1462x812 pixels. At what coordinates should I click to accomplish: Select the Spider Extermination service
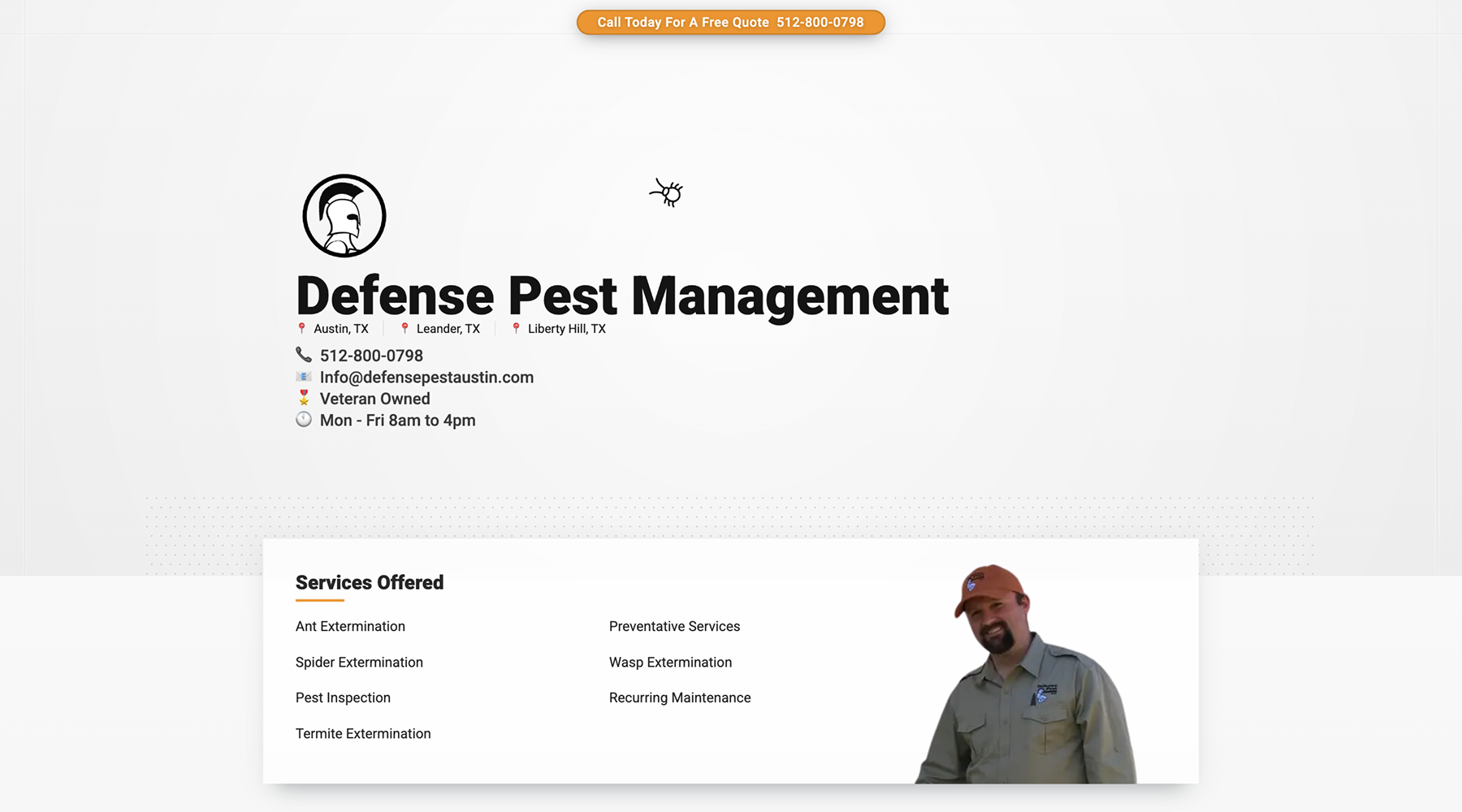coord(359,662)
